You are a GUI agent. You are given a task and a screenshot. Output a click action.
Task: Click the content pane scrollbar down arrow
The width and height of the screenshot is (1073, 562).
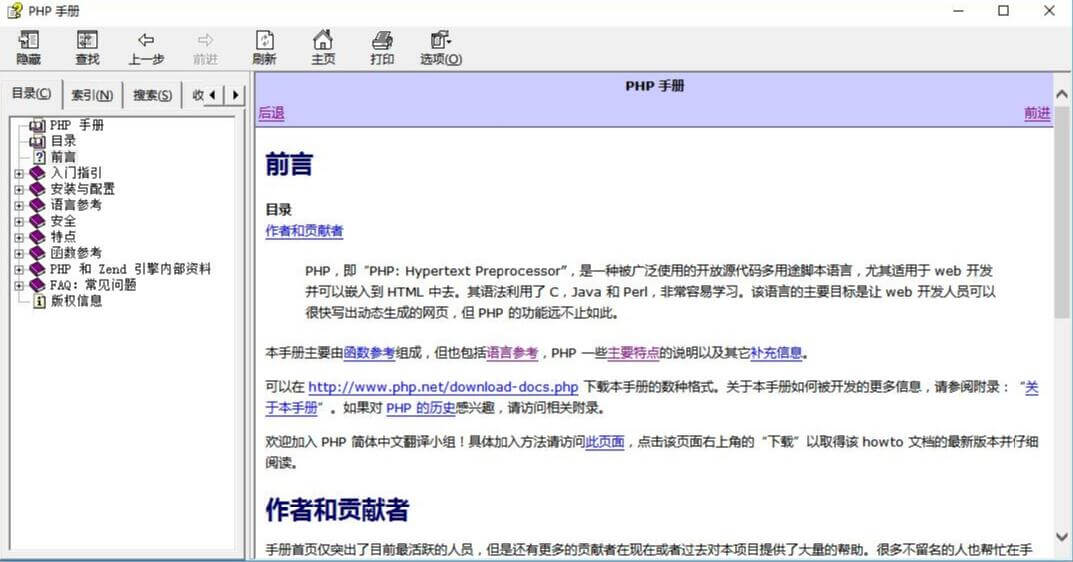click(x=1062, y=537)
